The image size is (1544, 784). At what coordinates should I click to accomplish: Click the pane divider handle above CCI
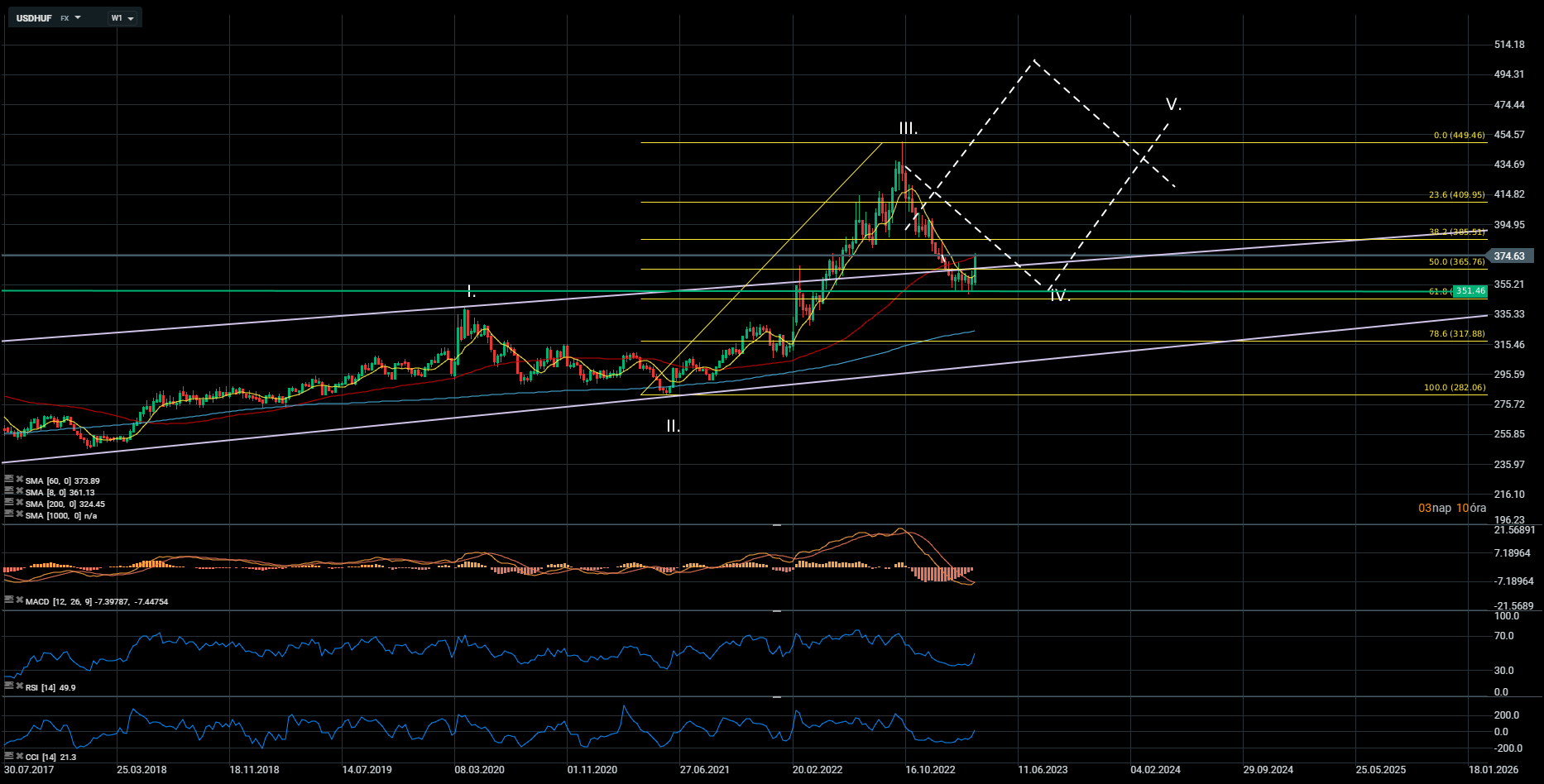777,697
